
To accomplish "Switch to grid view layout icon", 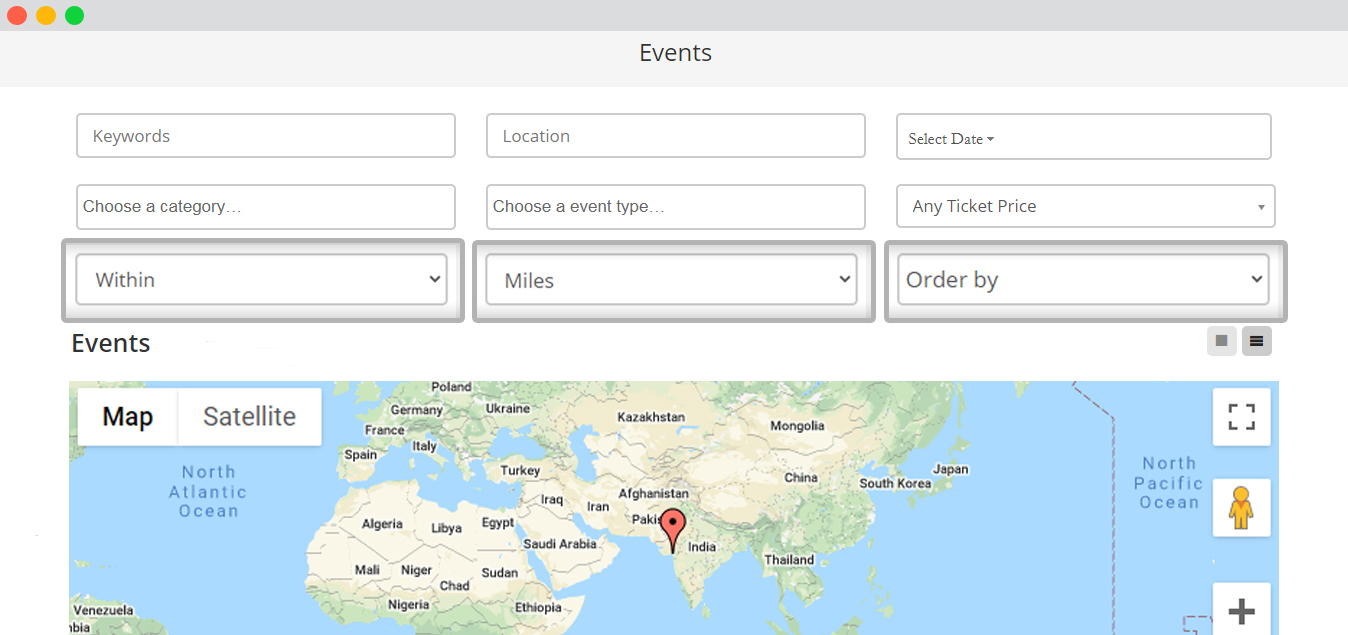I will 1221,341.
